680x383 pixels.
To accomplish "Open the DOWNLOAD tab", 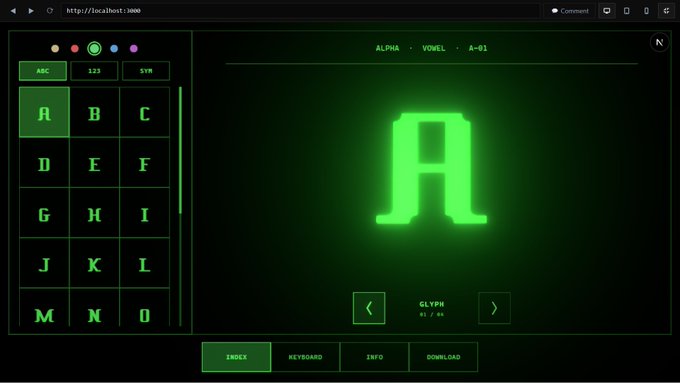I will pos(443,357).
